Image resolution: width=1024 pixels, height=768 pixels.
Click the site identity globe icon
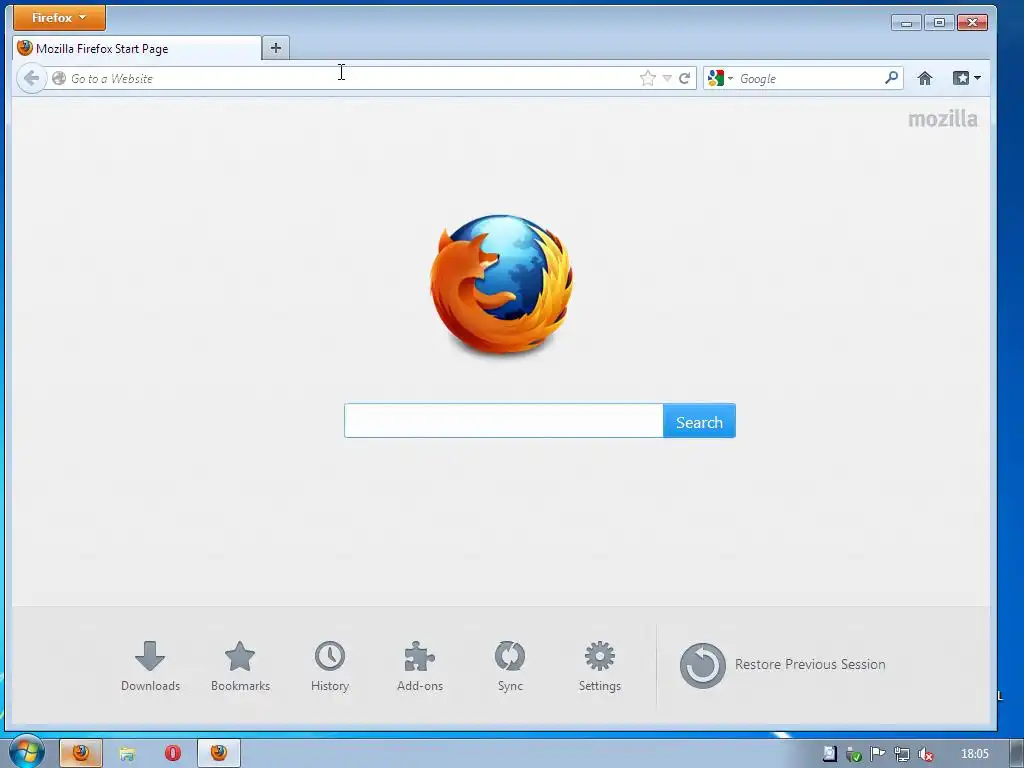pyautogui.click(x=59, y=78)
